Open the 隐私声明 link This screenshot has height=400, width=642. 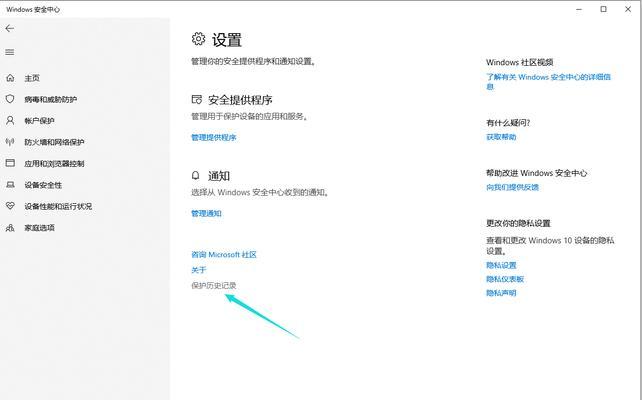coord(501,293)
